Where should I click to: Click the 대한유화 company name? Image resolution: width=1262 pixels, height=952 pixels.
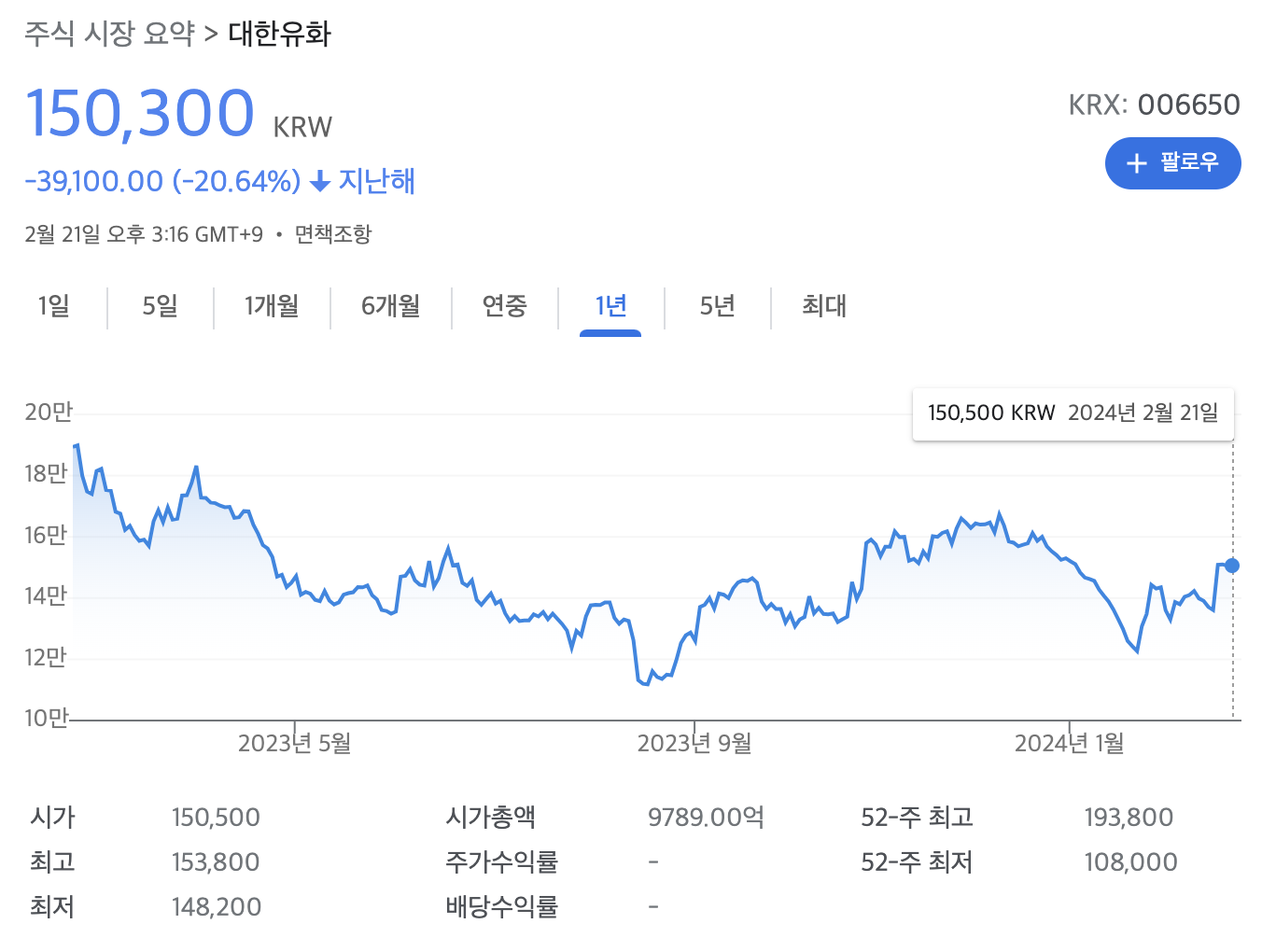click(x=279, y=35)
